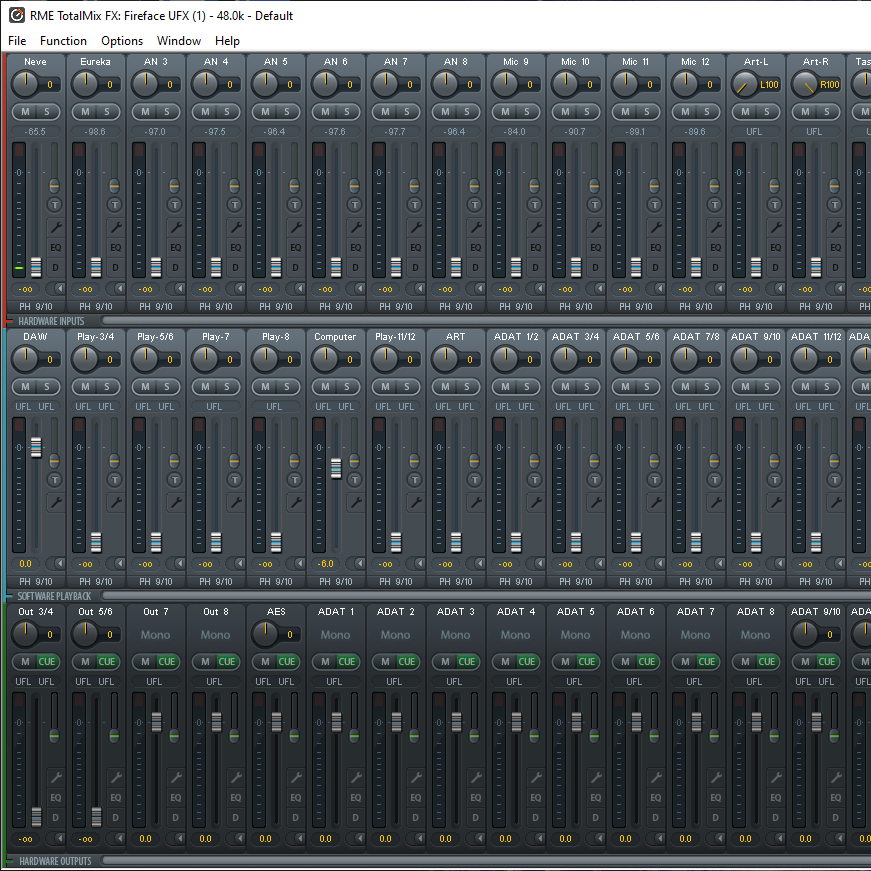Open wrench settings on DAW playback channel
Screen dimensions: 871x871
[55, 502]
